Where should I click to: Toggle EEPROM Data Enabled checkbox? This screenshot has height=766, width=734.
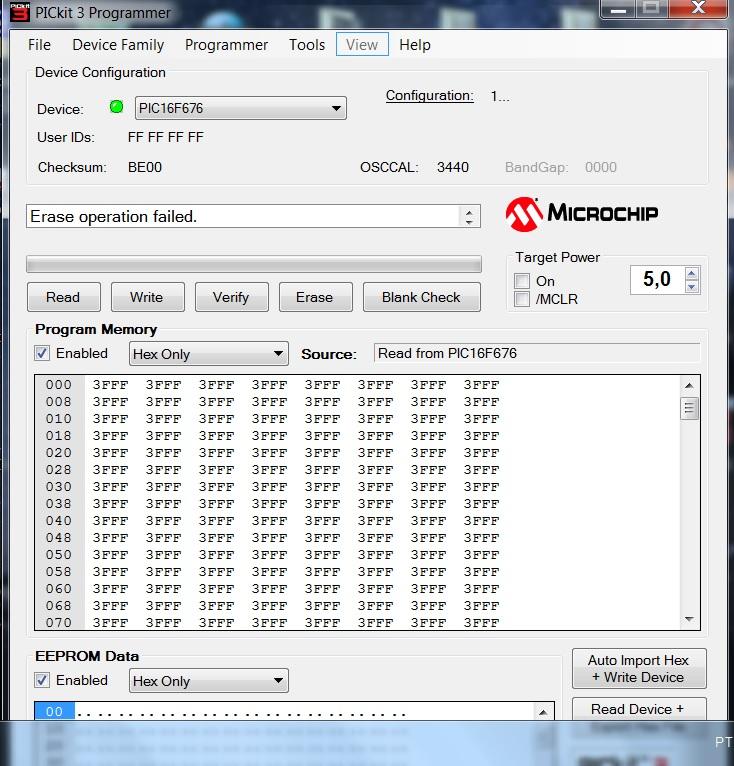(42, 680)
